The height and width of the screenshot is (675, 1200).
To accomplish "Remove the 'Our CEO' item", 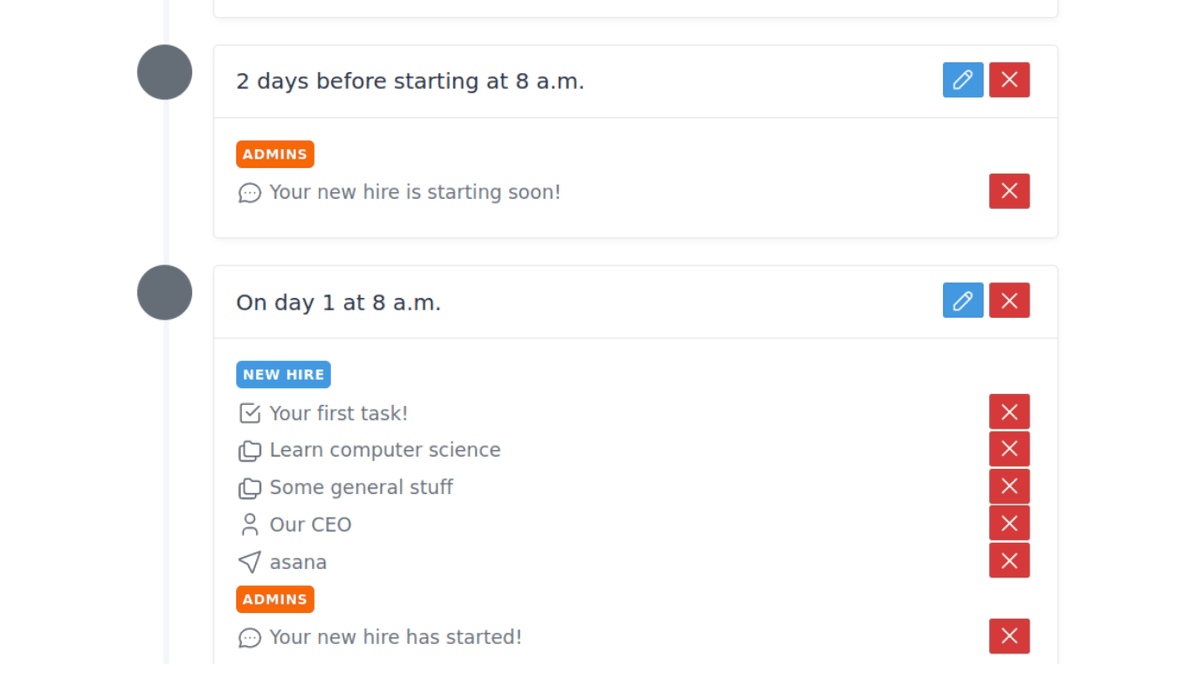I will 1009,523.
